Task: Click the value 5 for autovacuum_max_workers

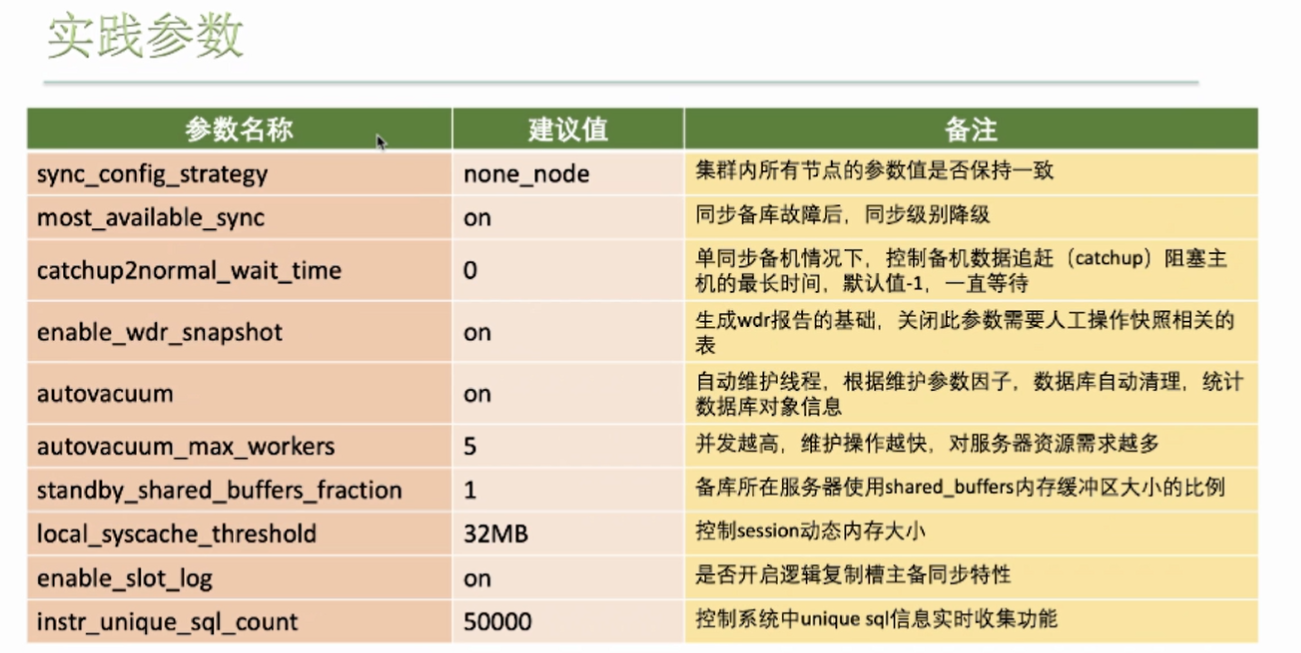Action: click(568, 446)
